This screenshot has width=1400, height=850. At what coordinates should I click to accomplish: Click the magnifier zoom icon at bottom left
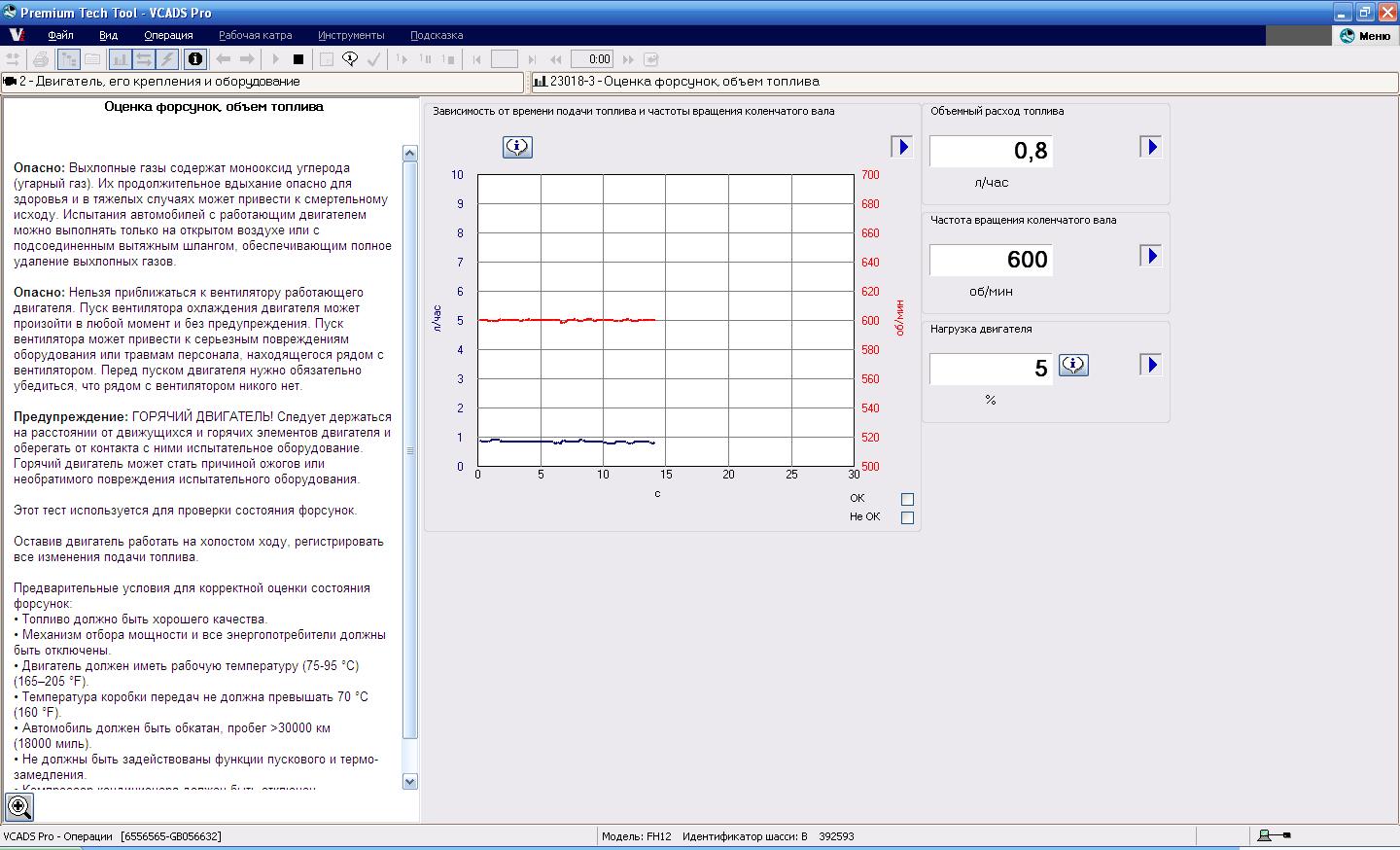tap(19, 806)
